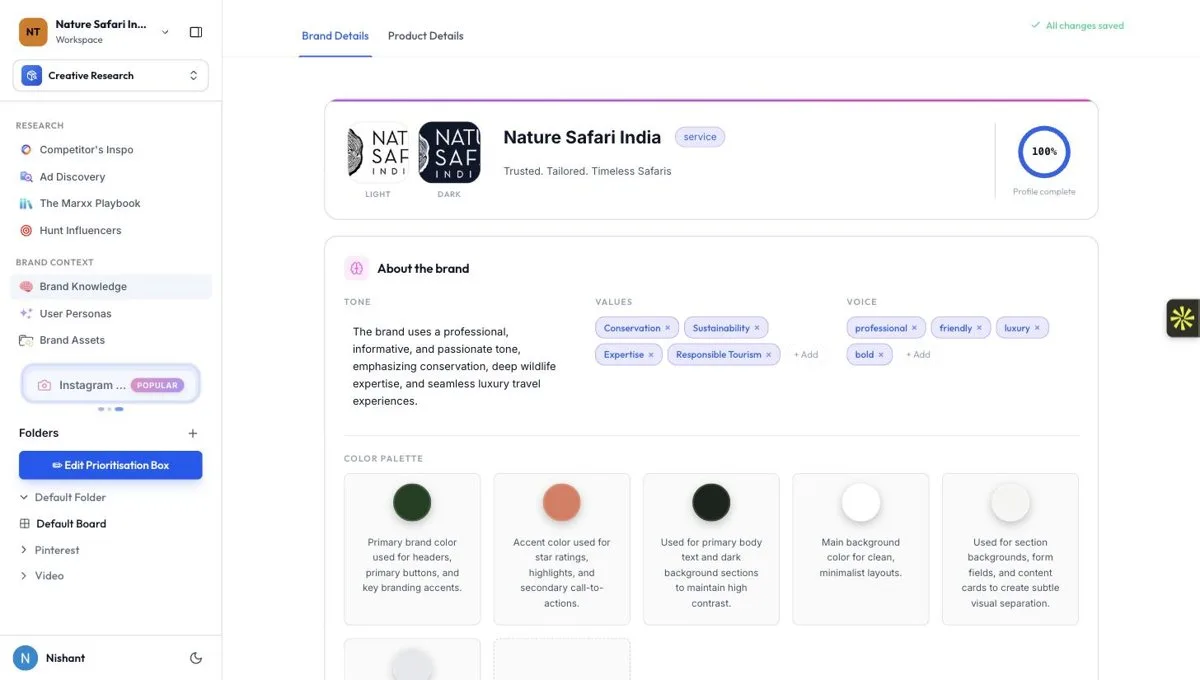Remove the luxury voice tag
The image size is (1200, 680).
click(x=1037, y=328)
